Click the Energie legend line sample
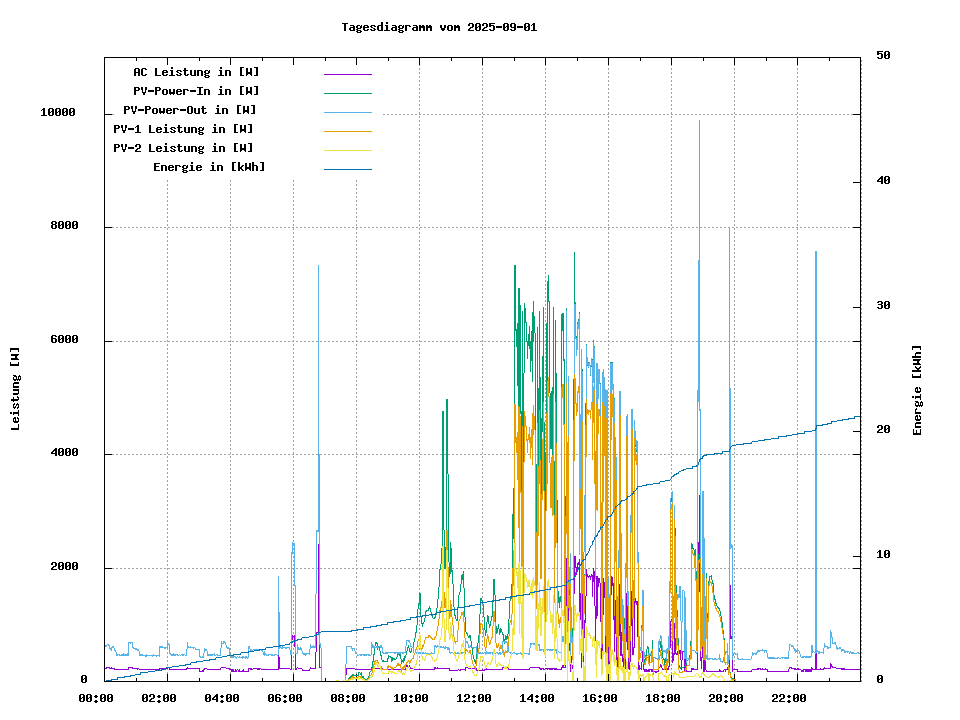960x720 pixels. click(x=347, y=169)
